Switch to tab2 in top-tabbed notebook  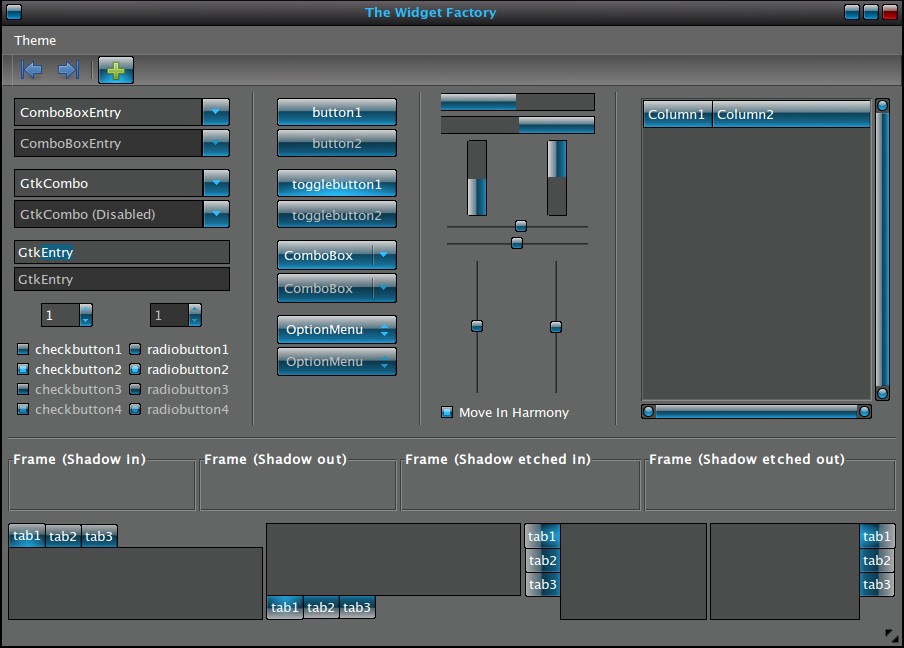(63, 536)
